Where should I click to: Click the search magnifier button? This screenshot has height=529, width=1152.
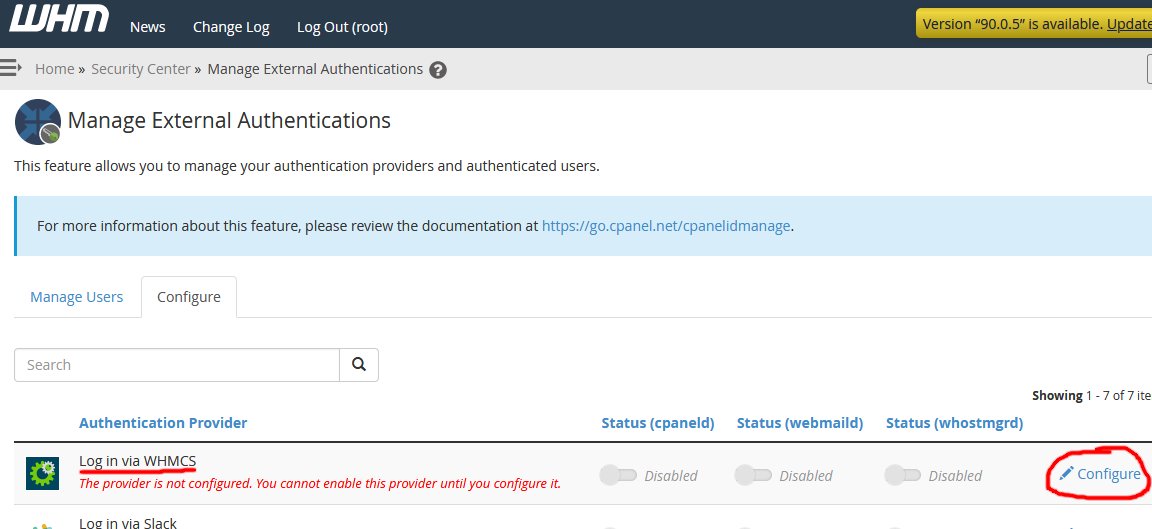point(359,364)
